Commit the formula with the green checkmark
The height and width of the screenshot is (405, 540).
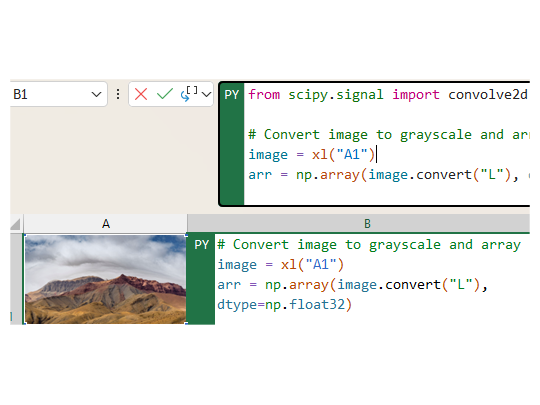tap(165, 94)
